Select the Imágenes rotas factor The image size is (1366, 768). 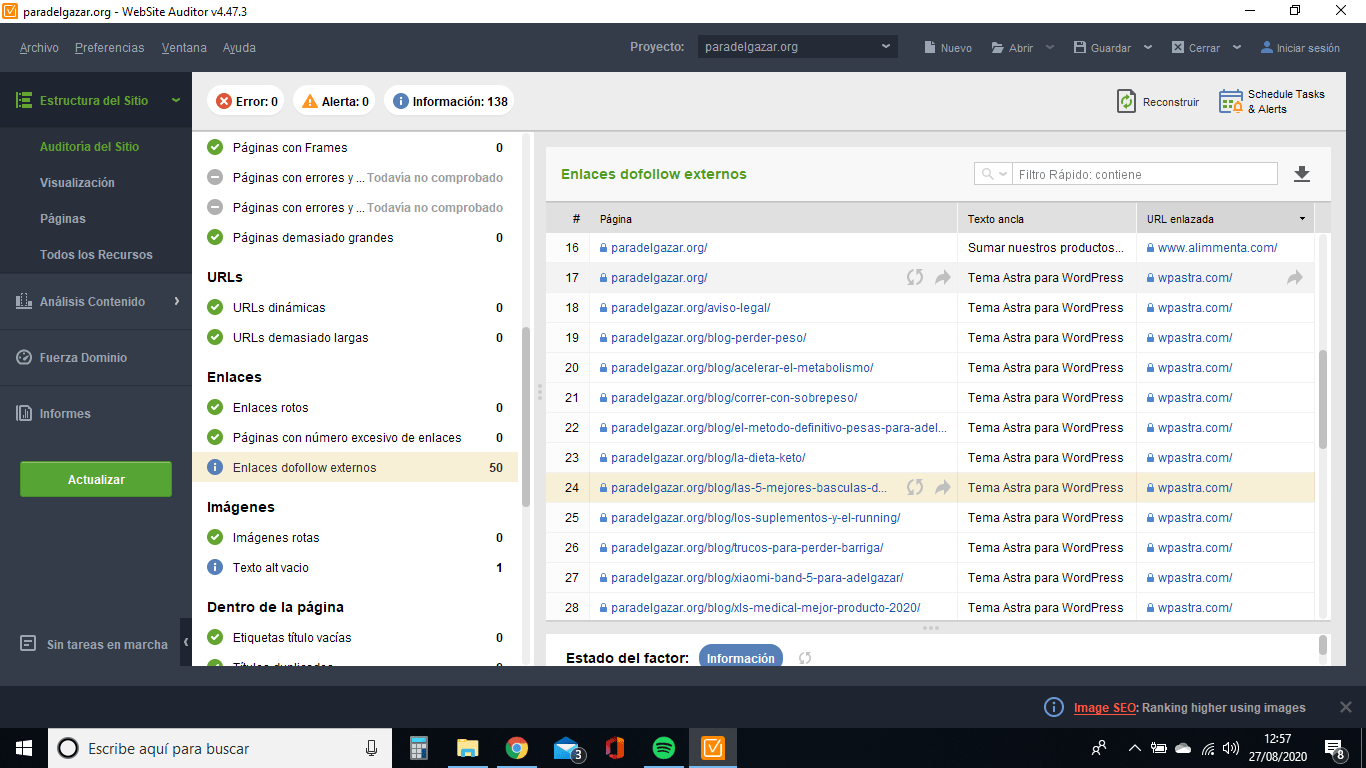[355, 537]
